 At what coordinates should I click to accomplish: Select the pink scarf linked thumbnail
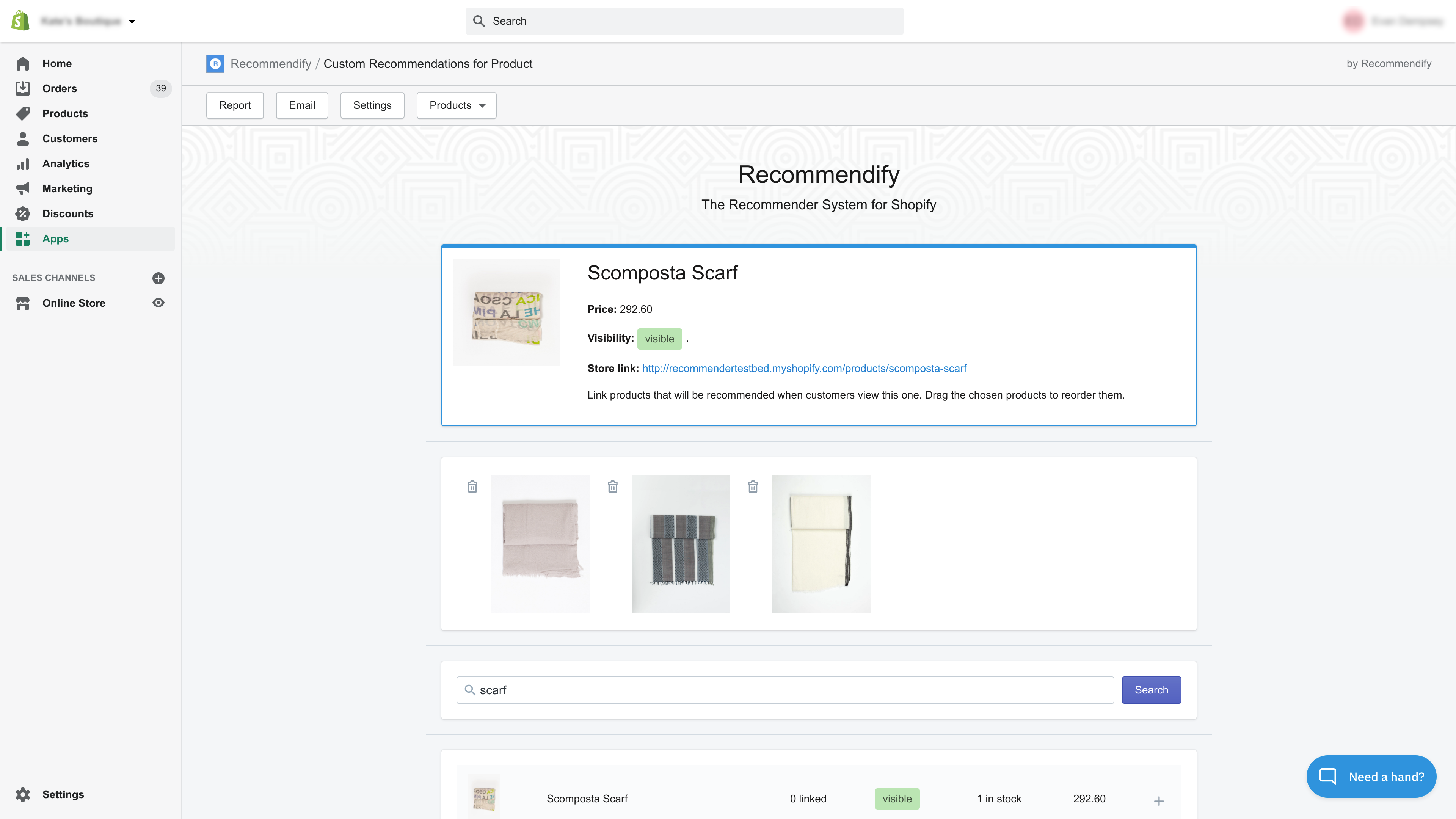[x=540, y=543]
